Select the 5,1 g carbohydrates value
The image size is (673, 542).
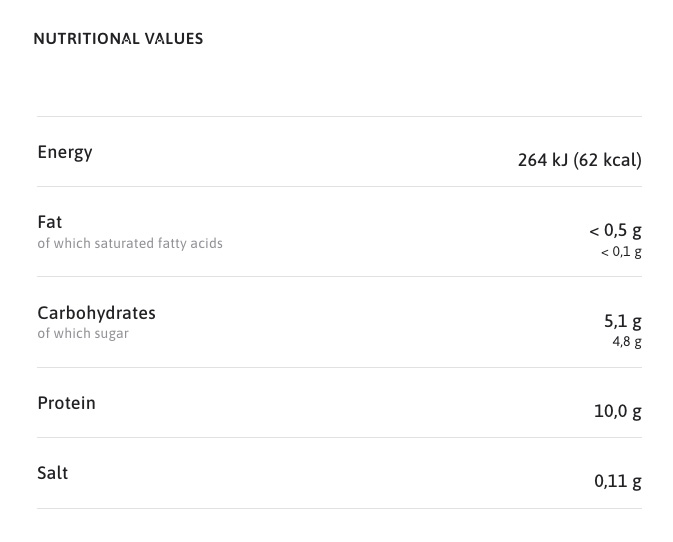[622, 321]
